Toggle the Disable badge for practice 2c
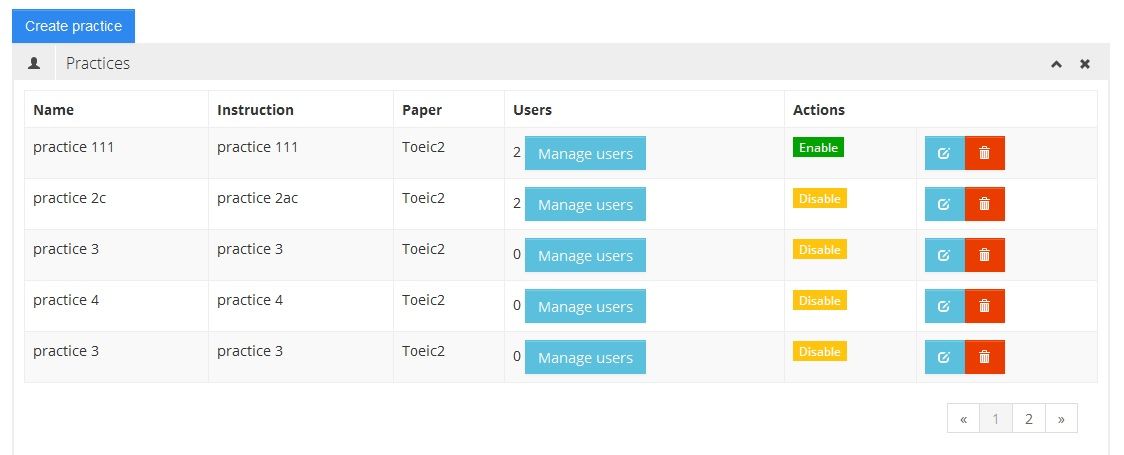Viewport: 1124px width, 455px height. (819, 199)
